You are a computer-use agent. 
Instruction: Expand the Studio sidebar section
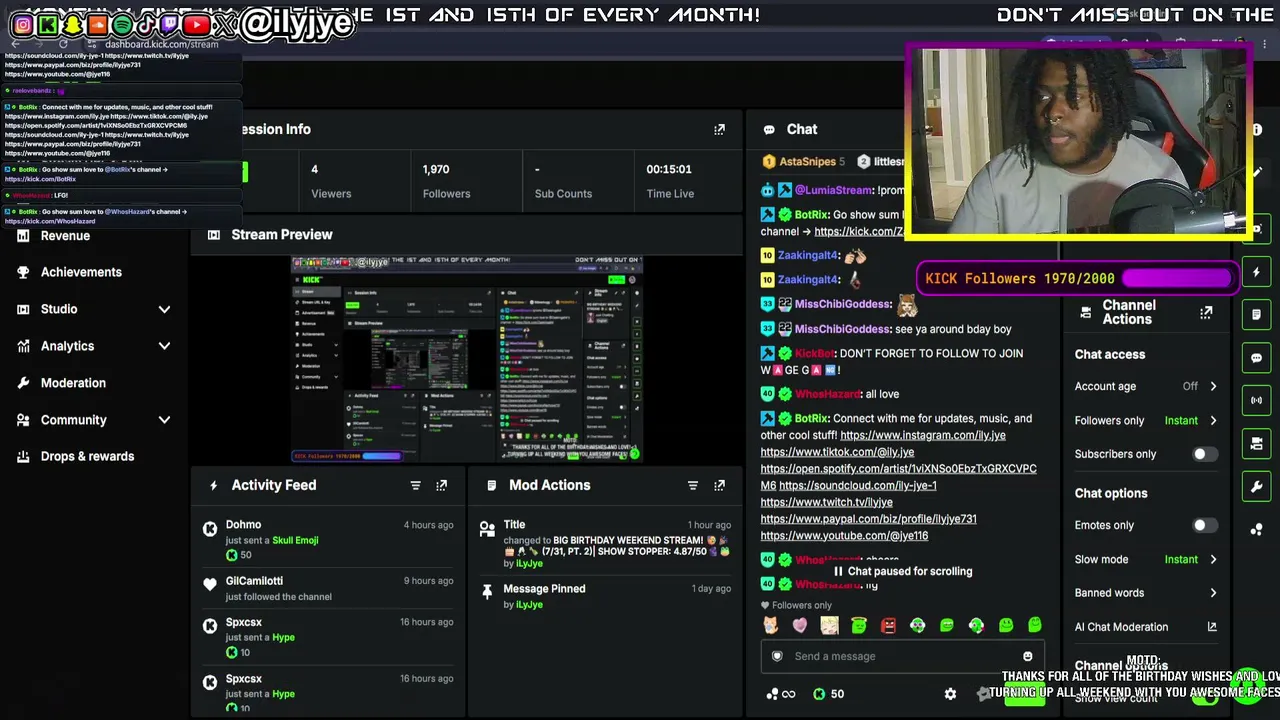coord(164,309)
